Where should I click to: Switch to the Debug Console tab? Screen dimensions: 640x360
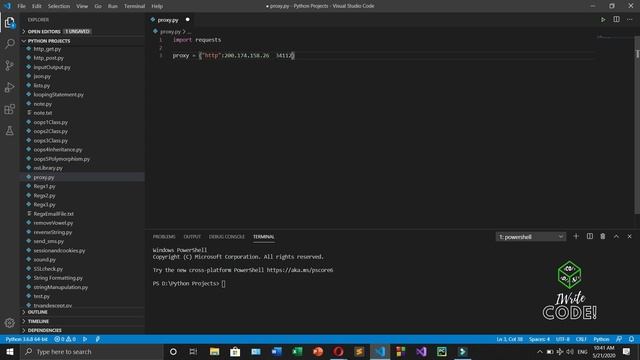227,237
